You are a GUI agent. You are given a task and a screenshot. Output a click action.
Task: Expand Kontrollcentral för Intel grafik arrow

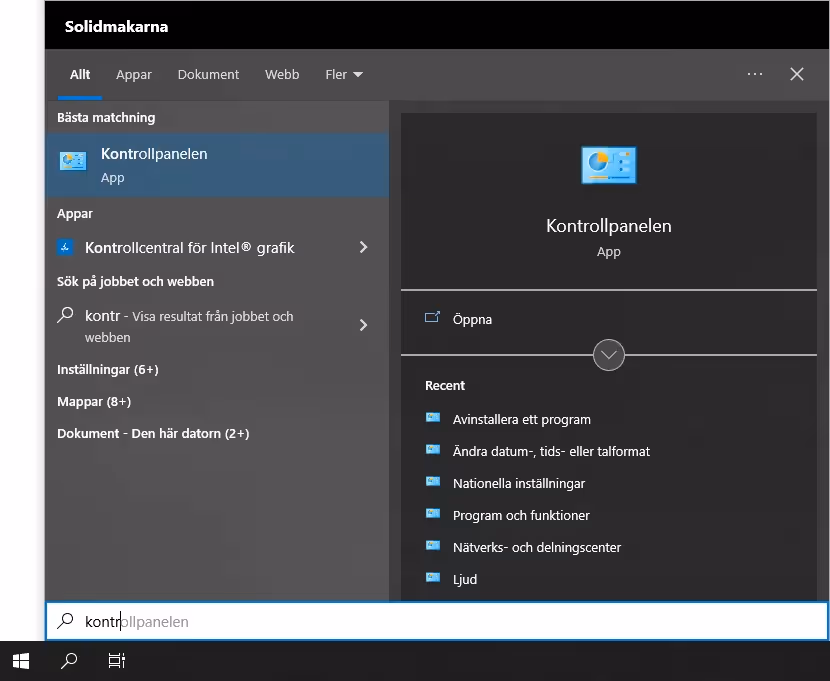pyautogui.click(x=363, y=247)
